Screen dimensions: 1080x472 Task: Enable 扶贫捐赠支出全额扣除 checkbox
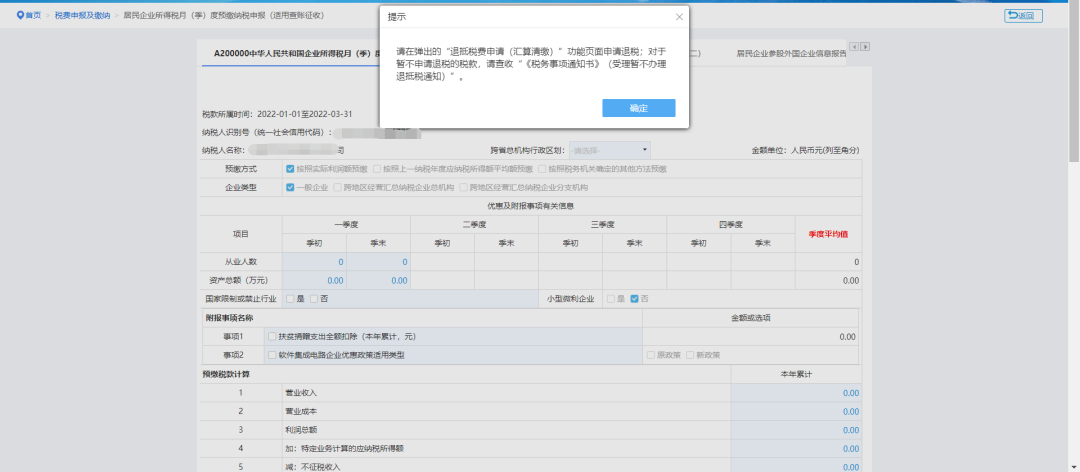pyautogui.click(x=272, y=337)
